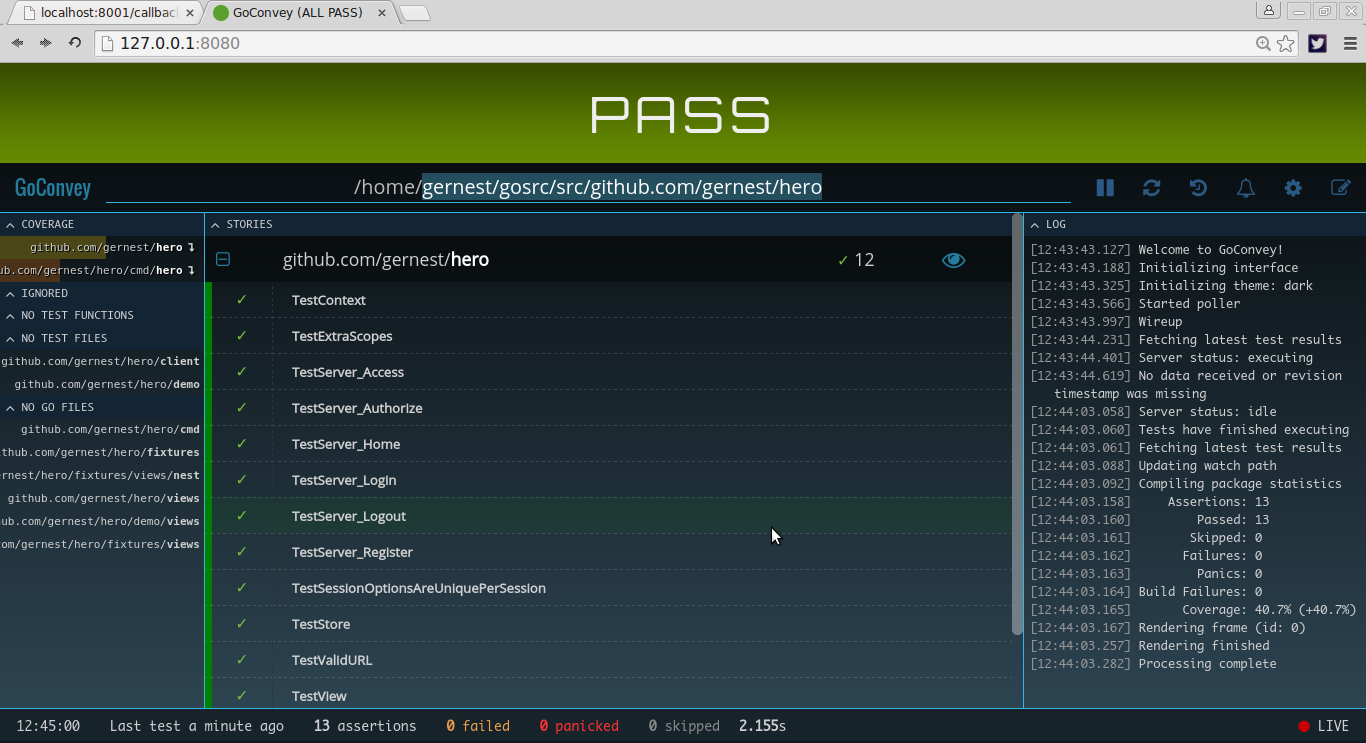Open the TestExtraScopes story
This screenshot has width=1366, height=743.
click(x=611, y=336)
